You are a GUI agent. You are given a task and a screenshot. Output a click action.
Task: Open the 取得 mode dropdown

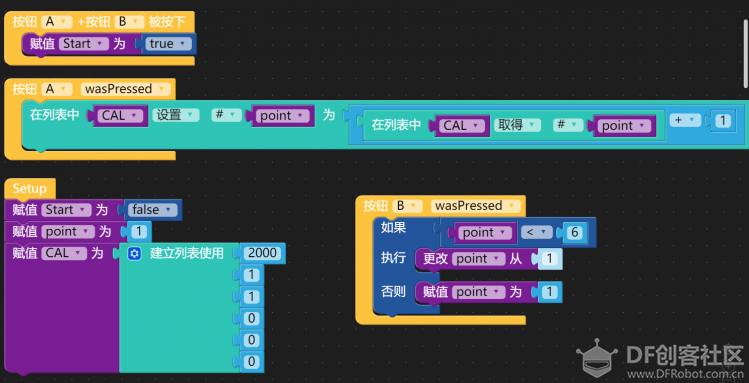click(517, 126)
